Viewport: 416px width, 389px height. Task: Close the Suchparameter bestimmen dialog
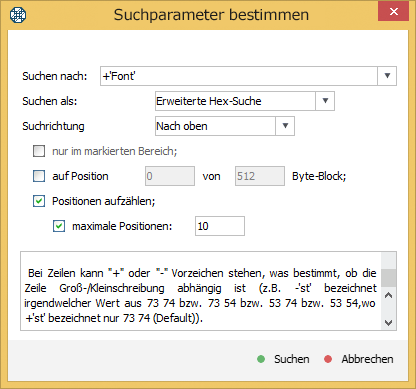point(393,12)
